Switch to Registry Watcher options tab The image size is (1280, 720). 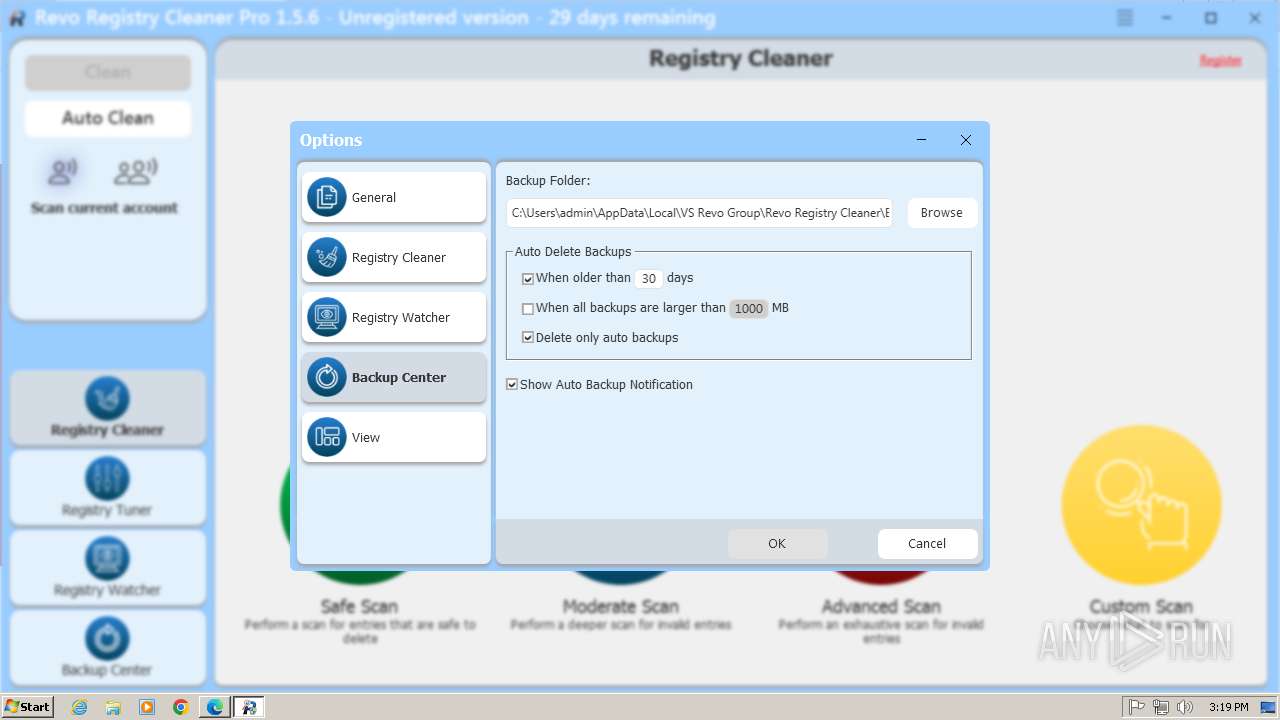[394, 317]
